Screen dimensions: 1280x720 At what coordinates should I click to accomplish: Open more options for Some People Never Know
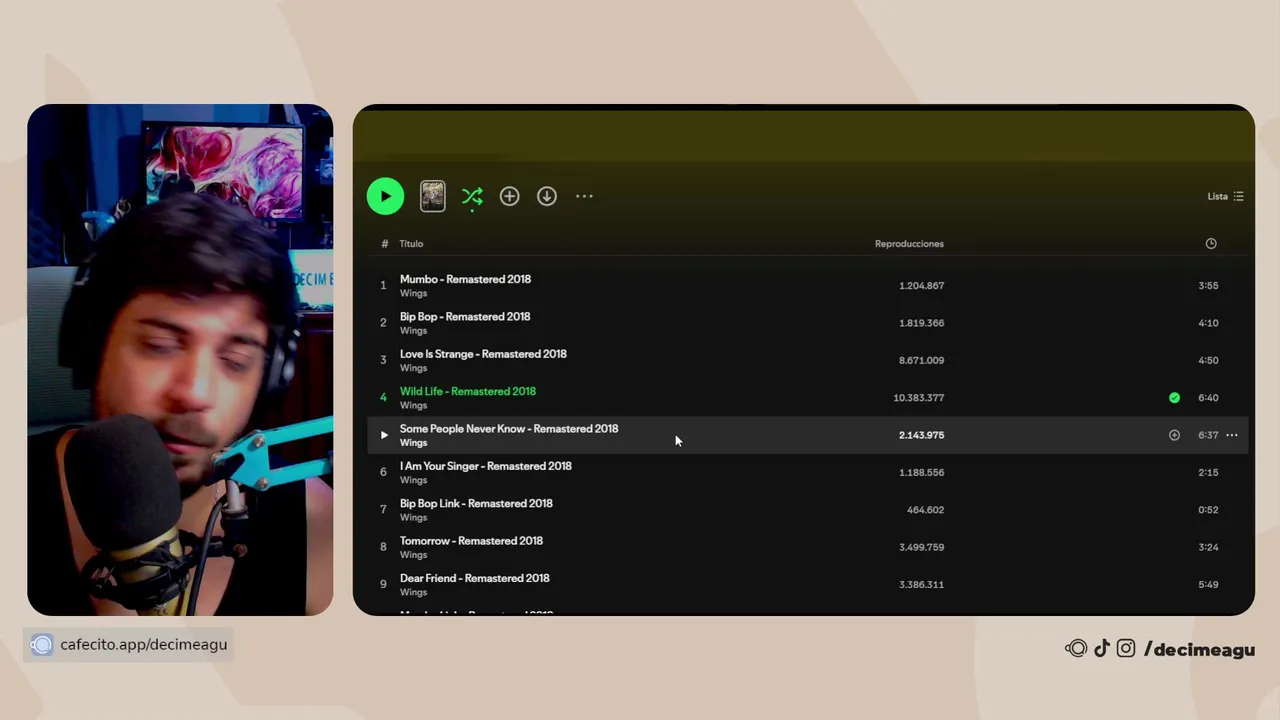point(1232,435)
